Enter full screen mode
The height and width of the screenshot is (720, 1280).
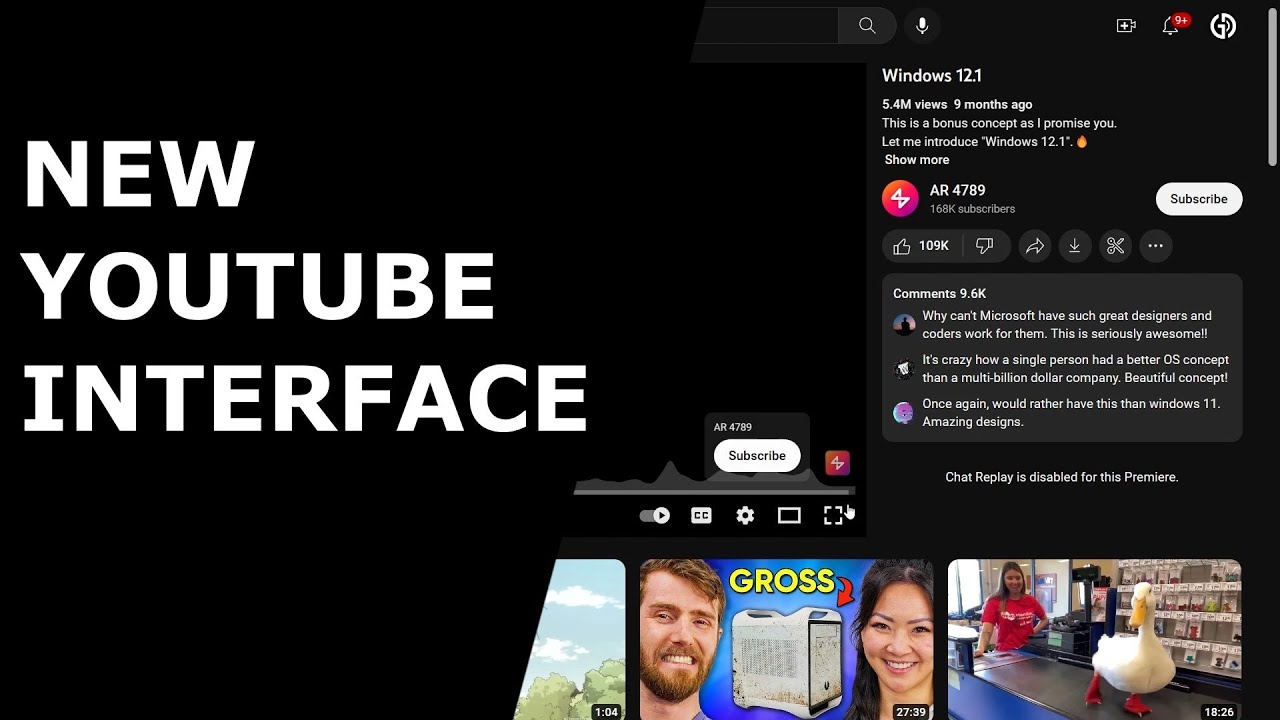[x=833, y=516]
